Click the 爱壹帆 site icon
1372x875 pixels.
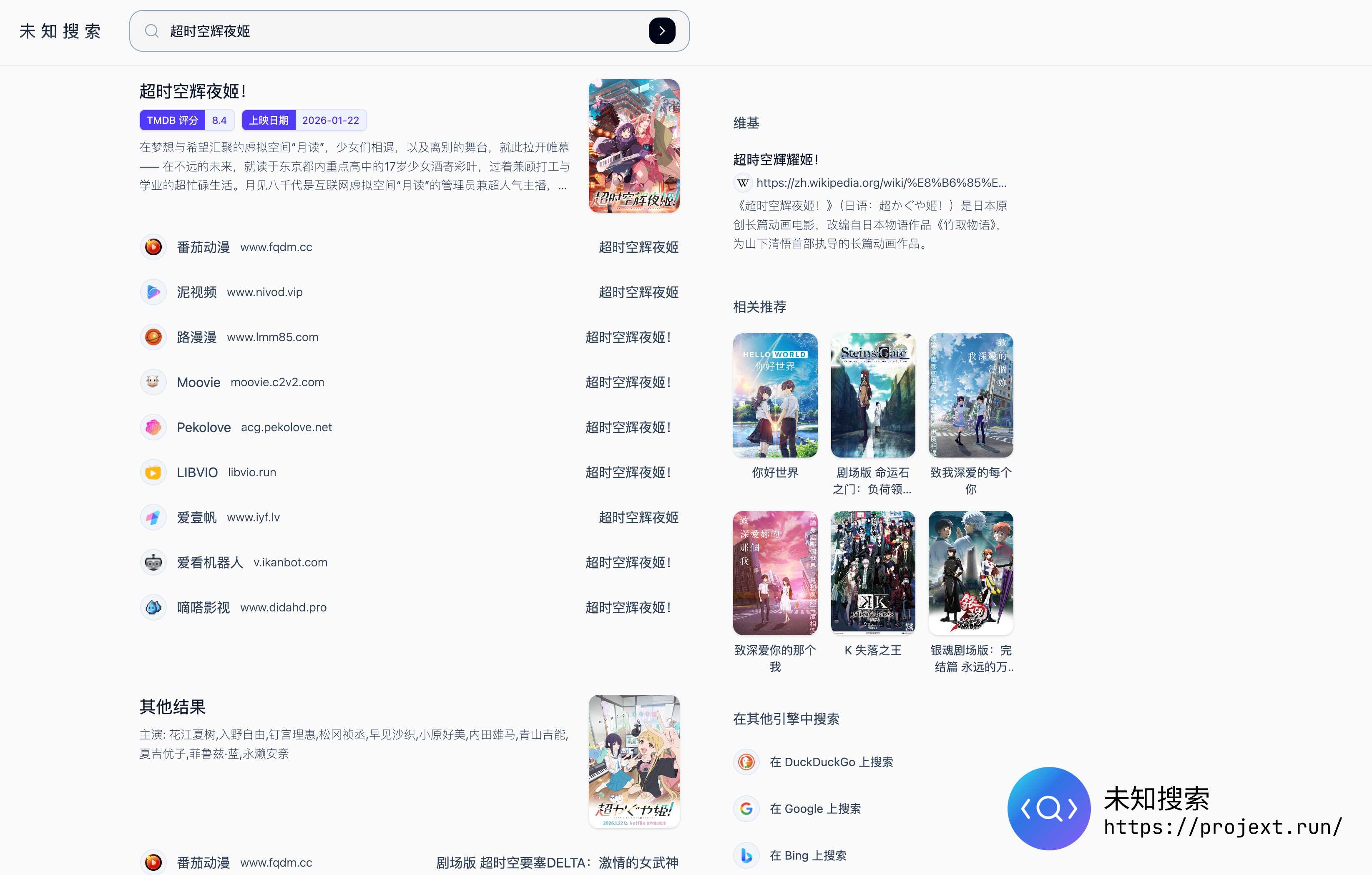tap(153, 517)
